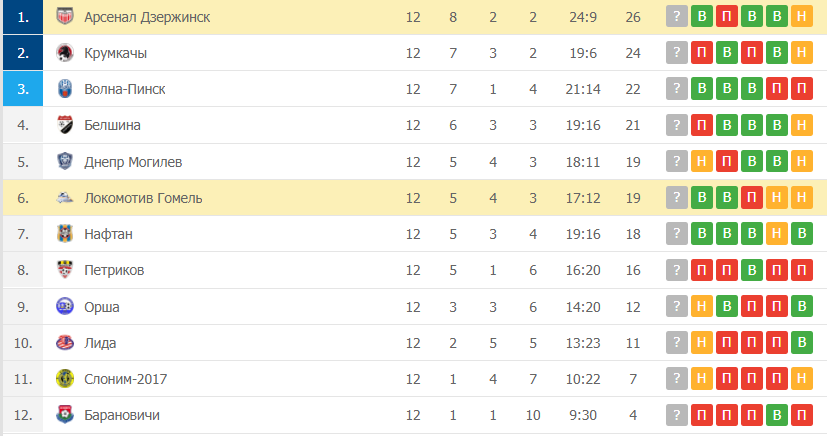Click the red П result in Локомотив Гомель row

point(752,198)
